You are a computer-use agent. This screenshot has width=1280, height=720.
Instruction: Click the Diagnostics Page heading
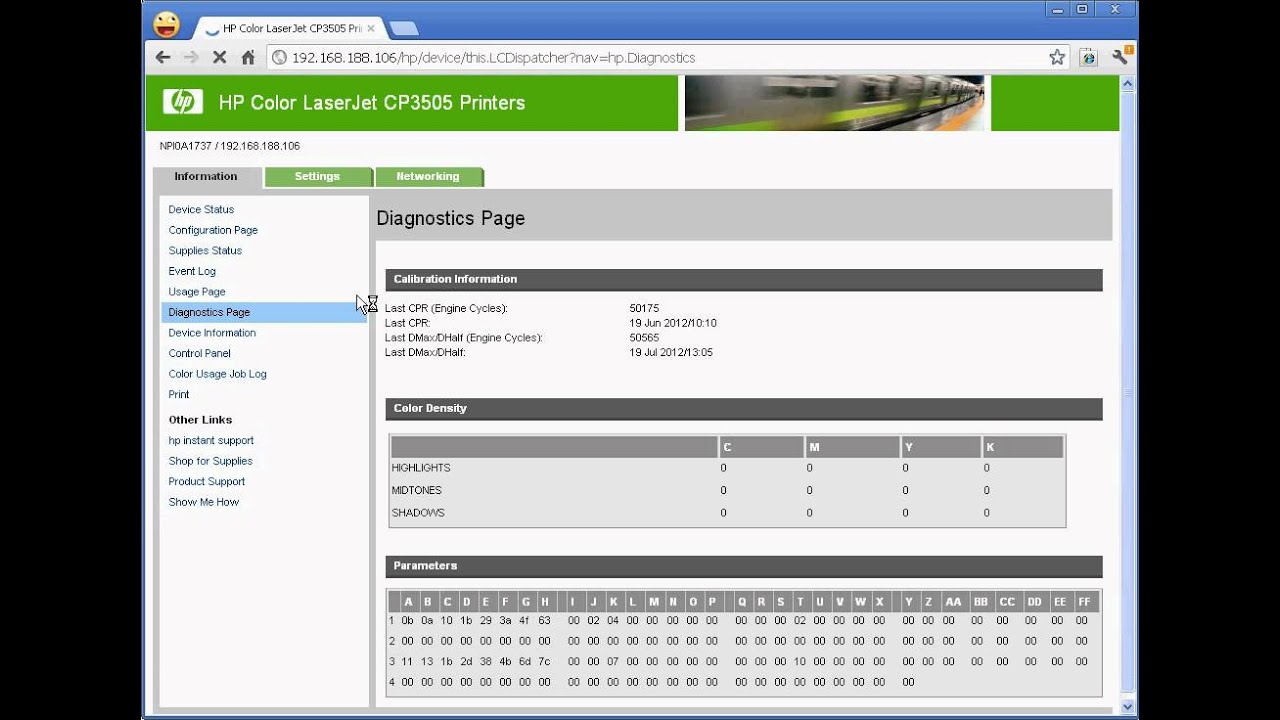coord(451,218)
